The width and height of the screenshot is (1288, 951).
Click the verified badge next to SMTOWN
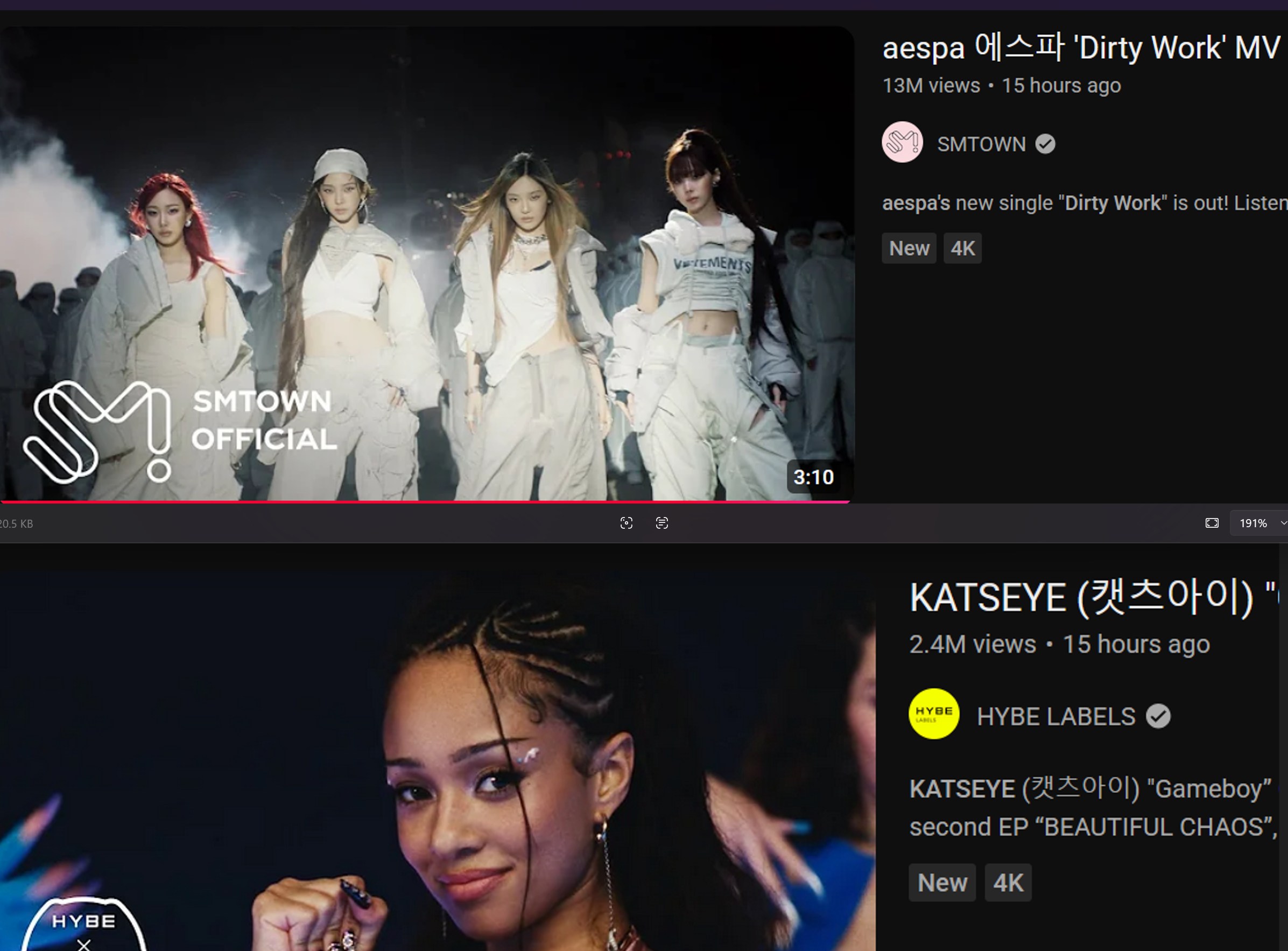coord(1045,144)
